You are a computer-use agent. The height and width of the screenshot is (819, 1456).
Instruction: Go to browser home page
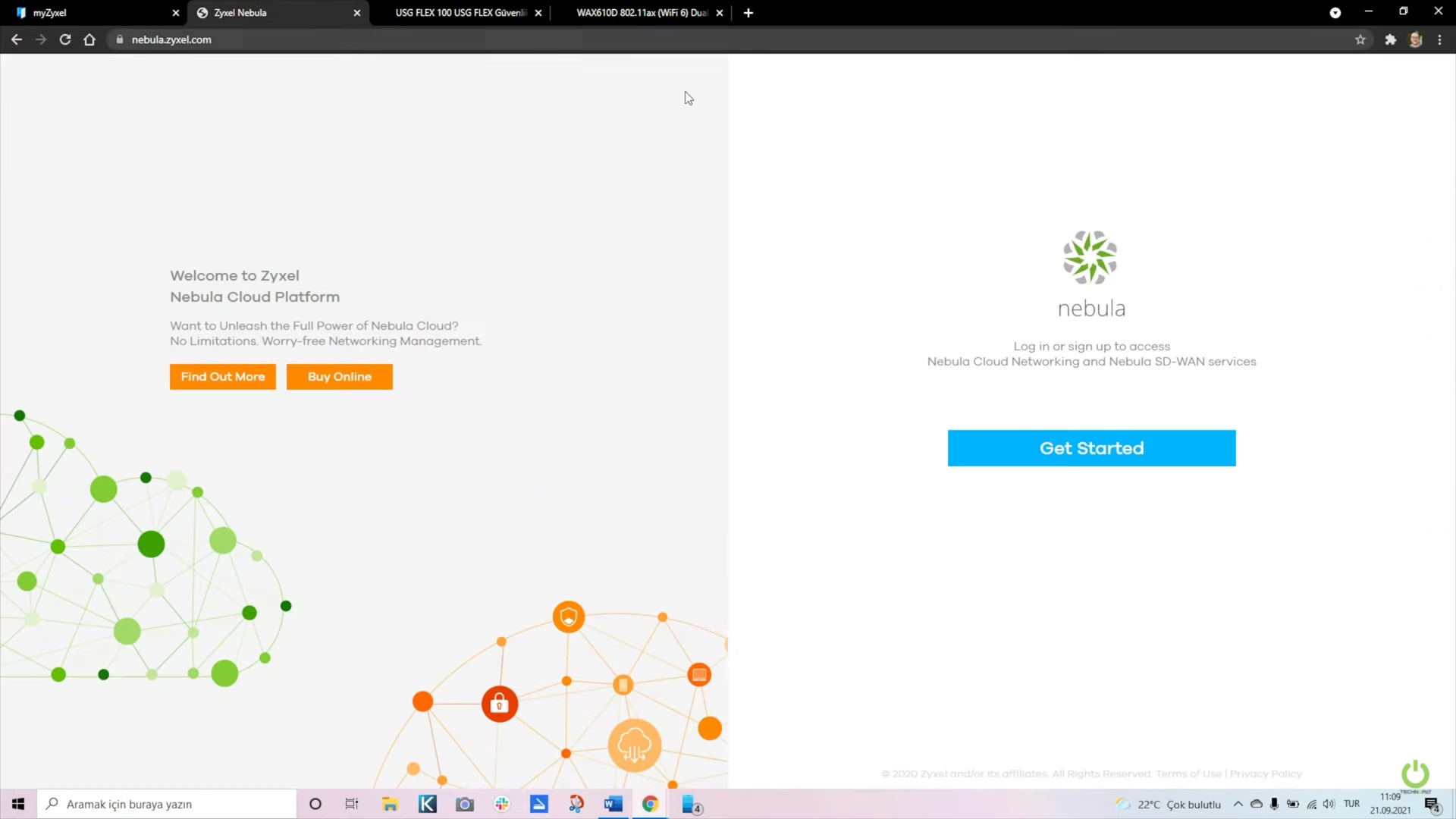pos(89,39)
